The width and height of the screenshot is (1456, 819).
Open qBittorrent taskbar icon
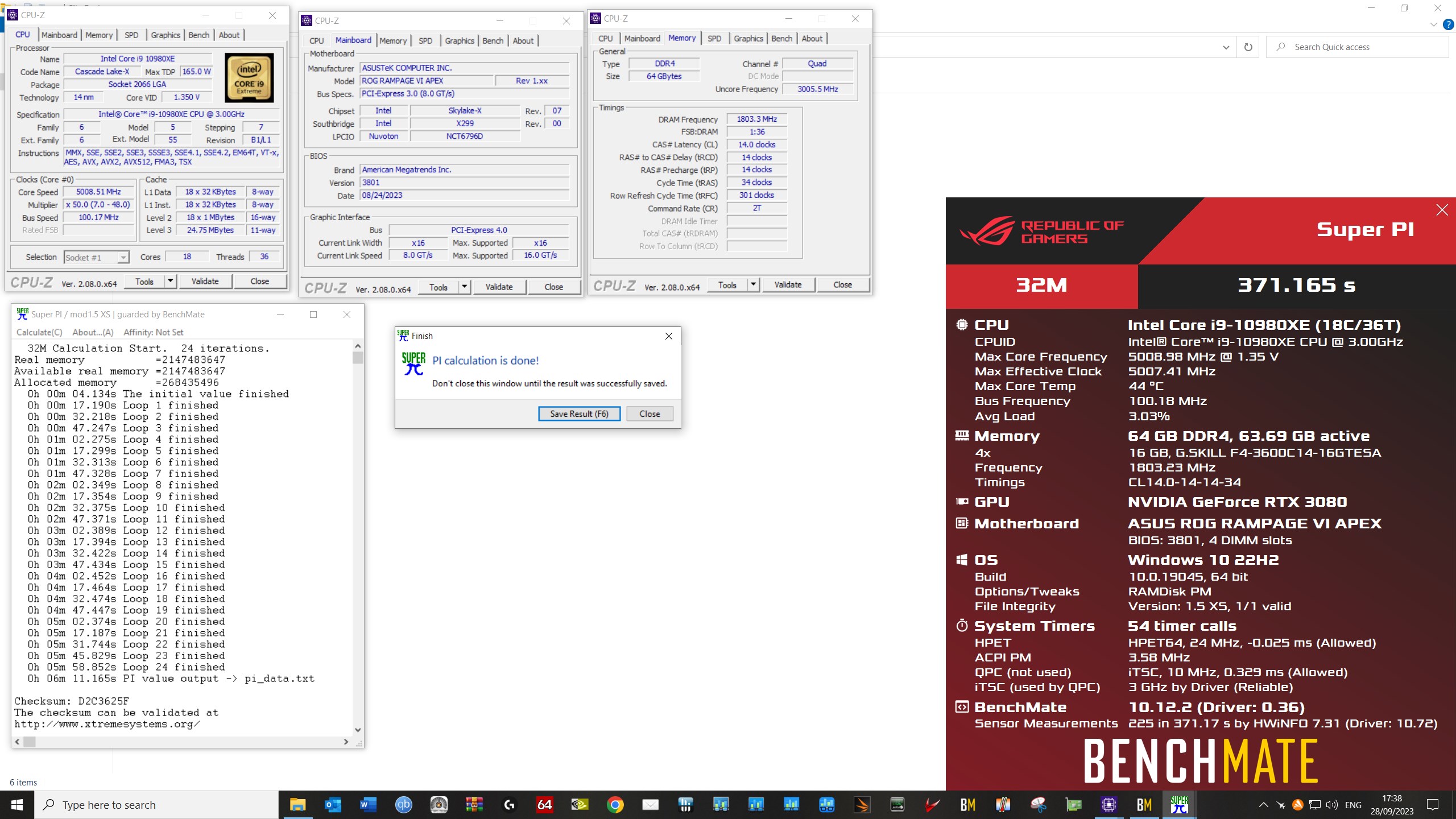pos(403,805)
